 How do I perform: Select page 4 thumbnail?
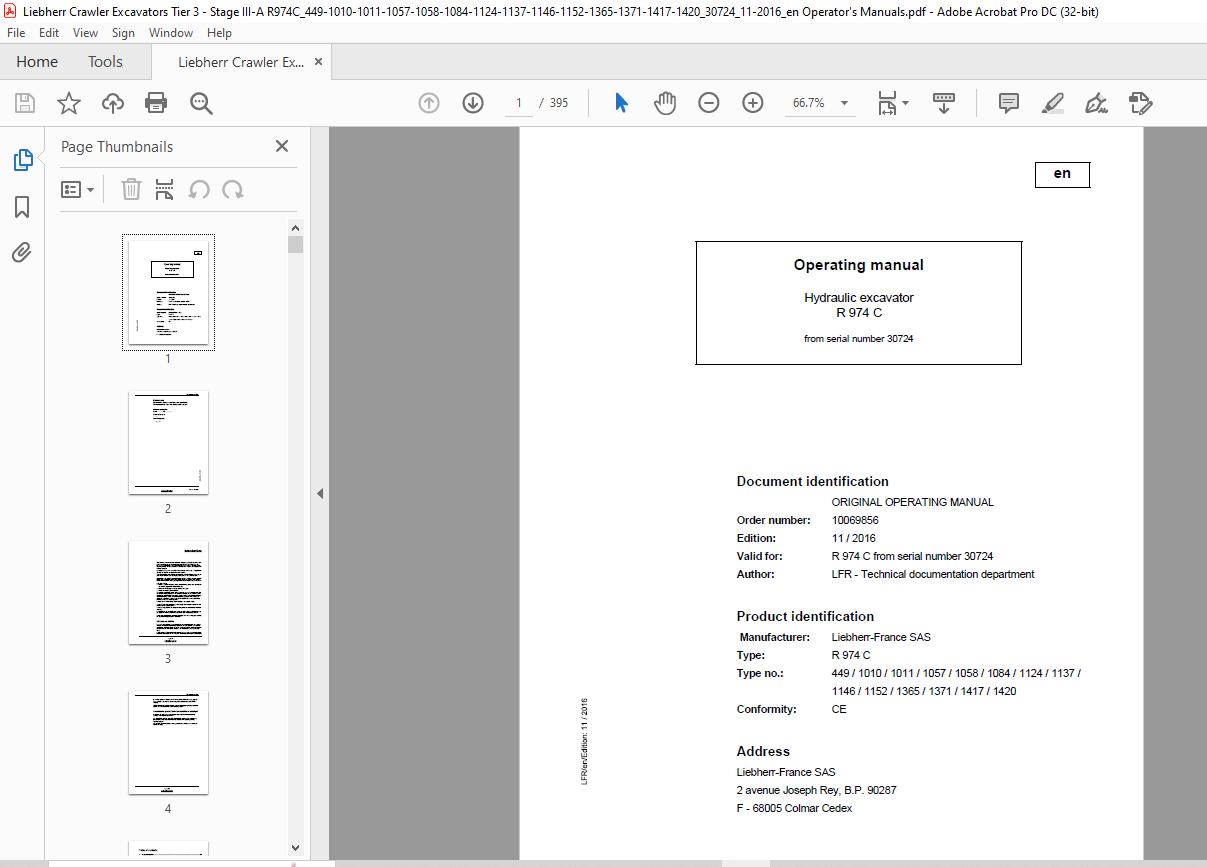168,743
